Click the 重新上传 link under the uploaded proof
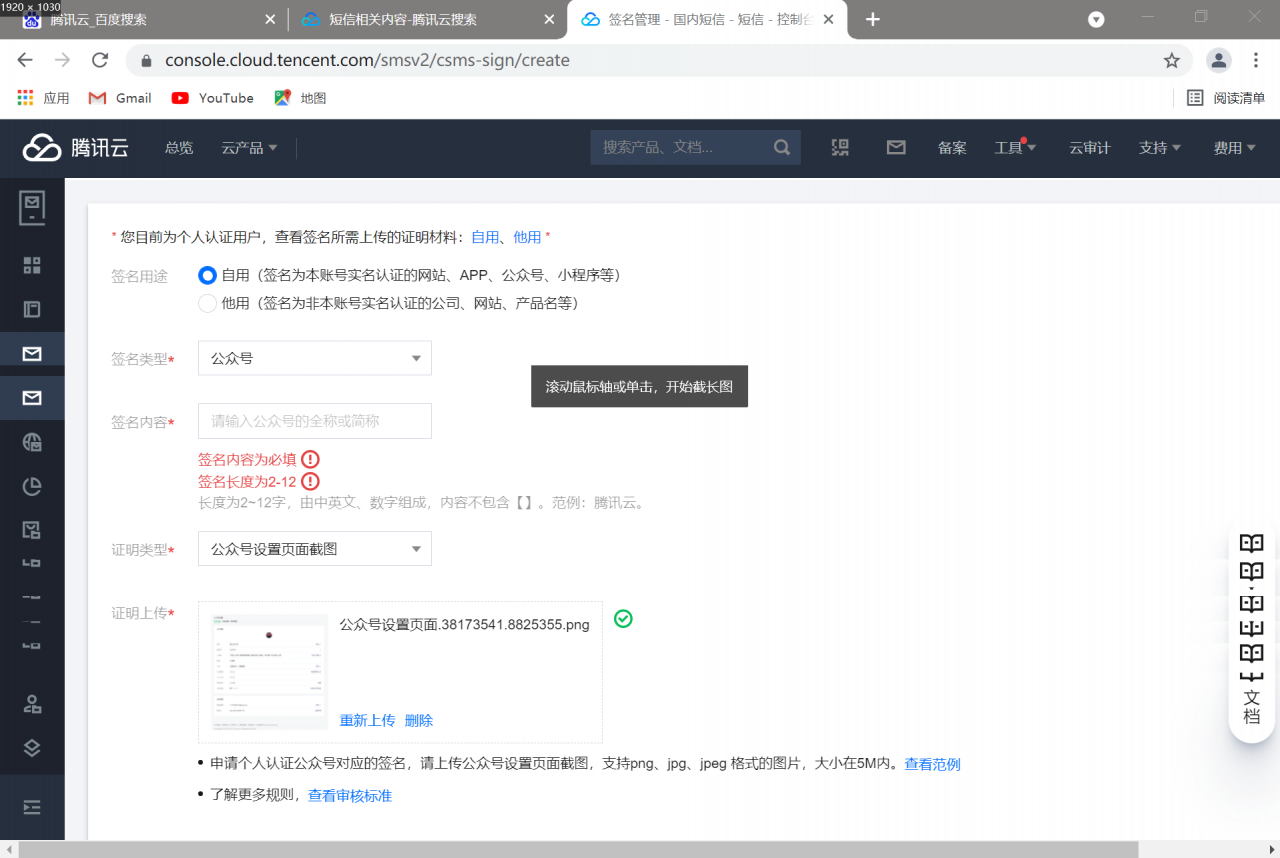The image size is (1280, 858). click(x=366, y=720)
